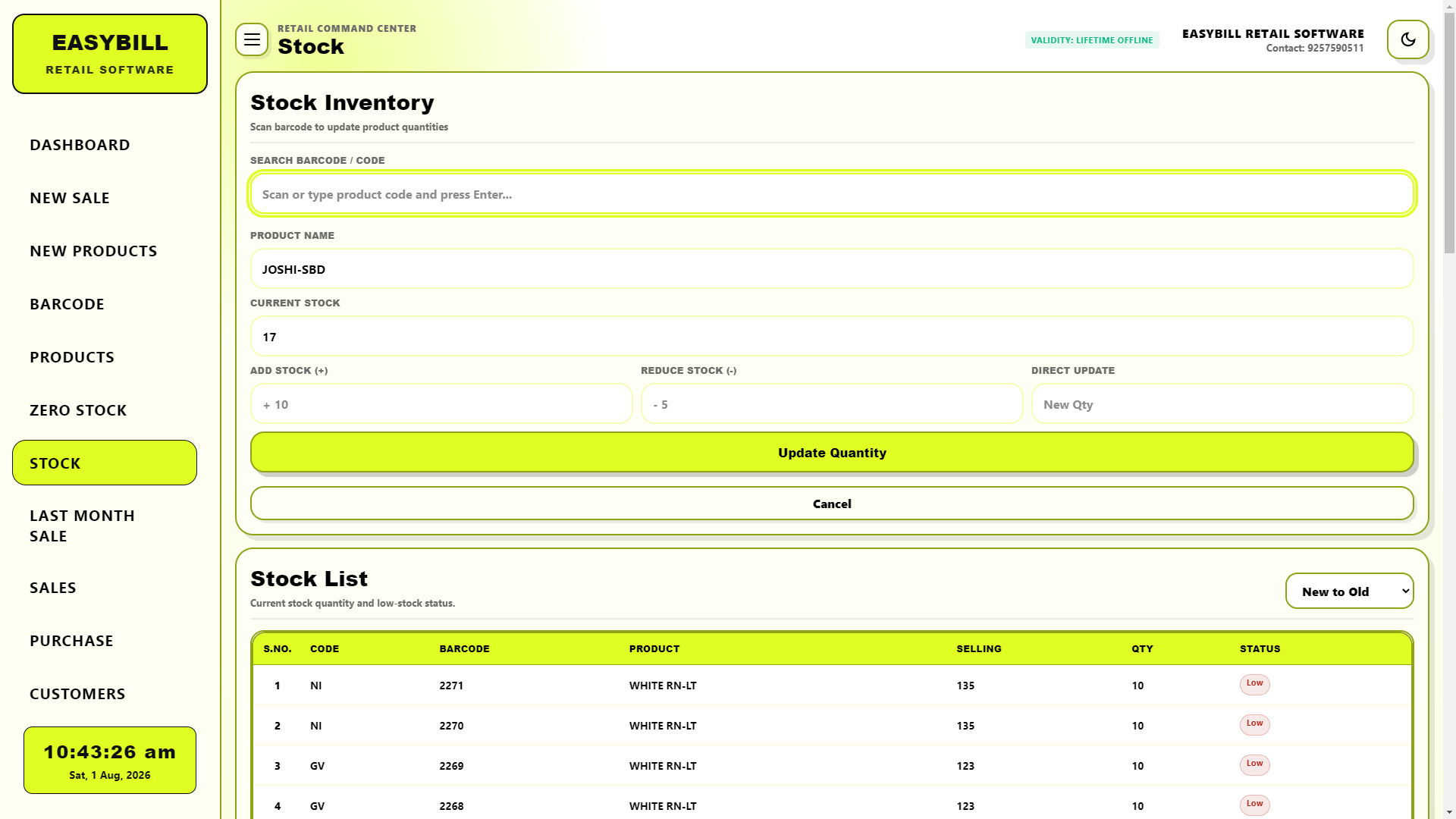The image size is (1456, 819).
Task: Click the Cancel button
Action: [x=832, y=504]
